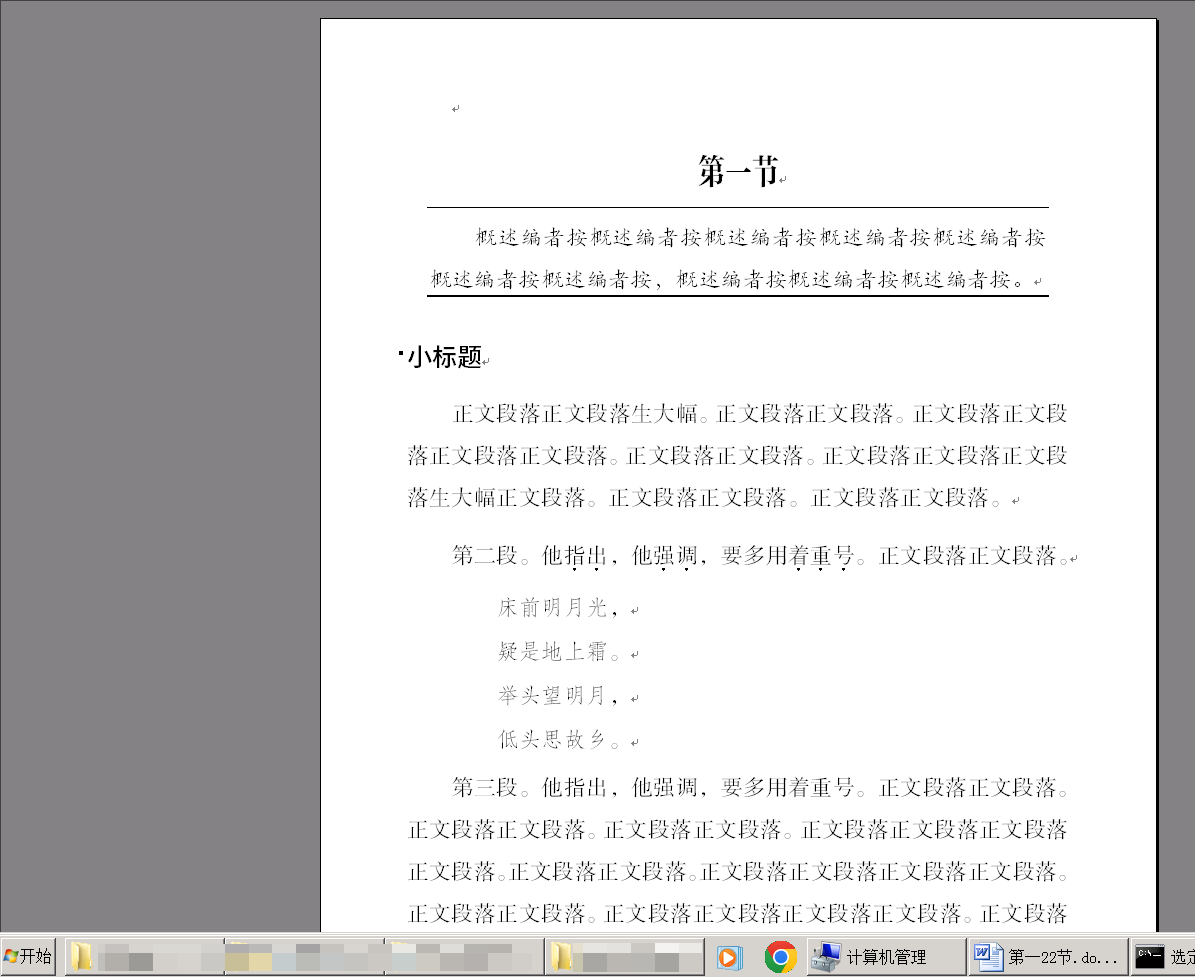
Task: Click the poem line 疑是地上霜
Action: point(552,652)
